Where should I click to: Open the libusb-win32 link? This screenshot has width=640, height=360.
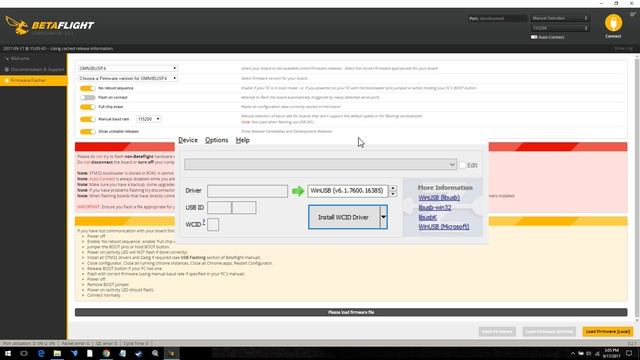435,207
